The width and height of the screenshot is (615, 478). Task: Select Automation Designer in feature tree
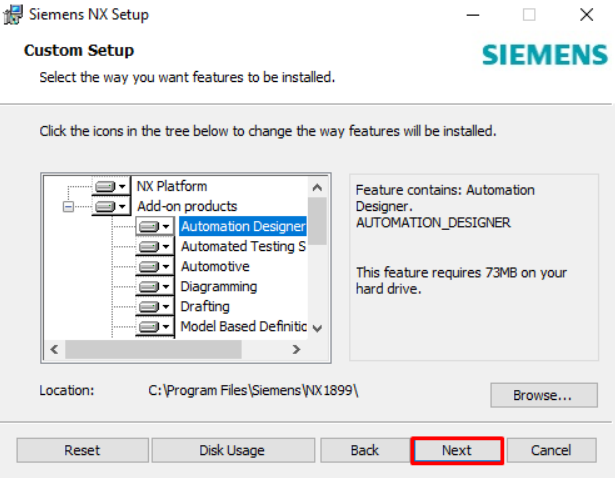tap(243, 226)
